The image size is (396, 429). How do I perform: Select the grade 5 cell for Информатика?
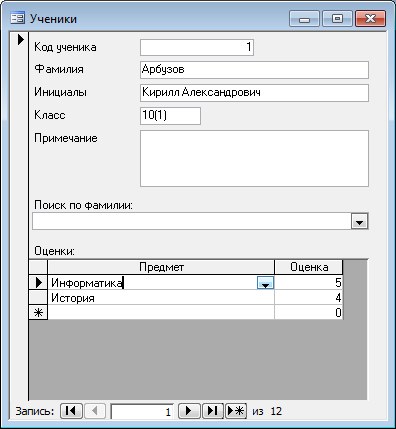[309, 282]
